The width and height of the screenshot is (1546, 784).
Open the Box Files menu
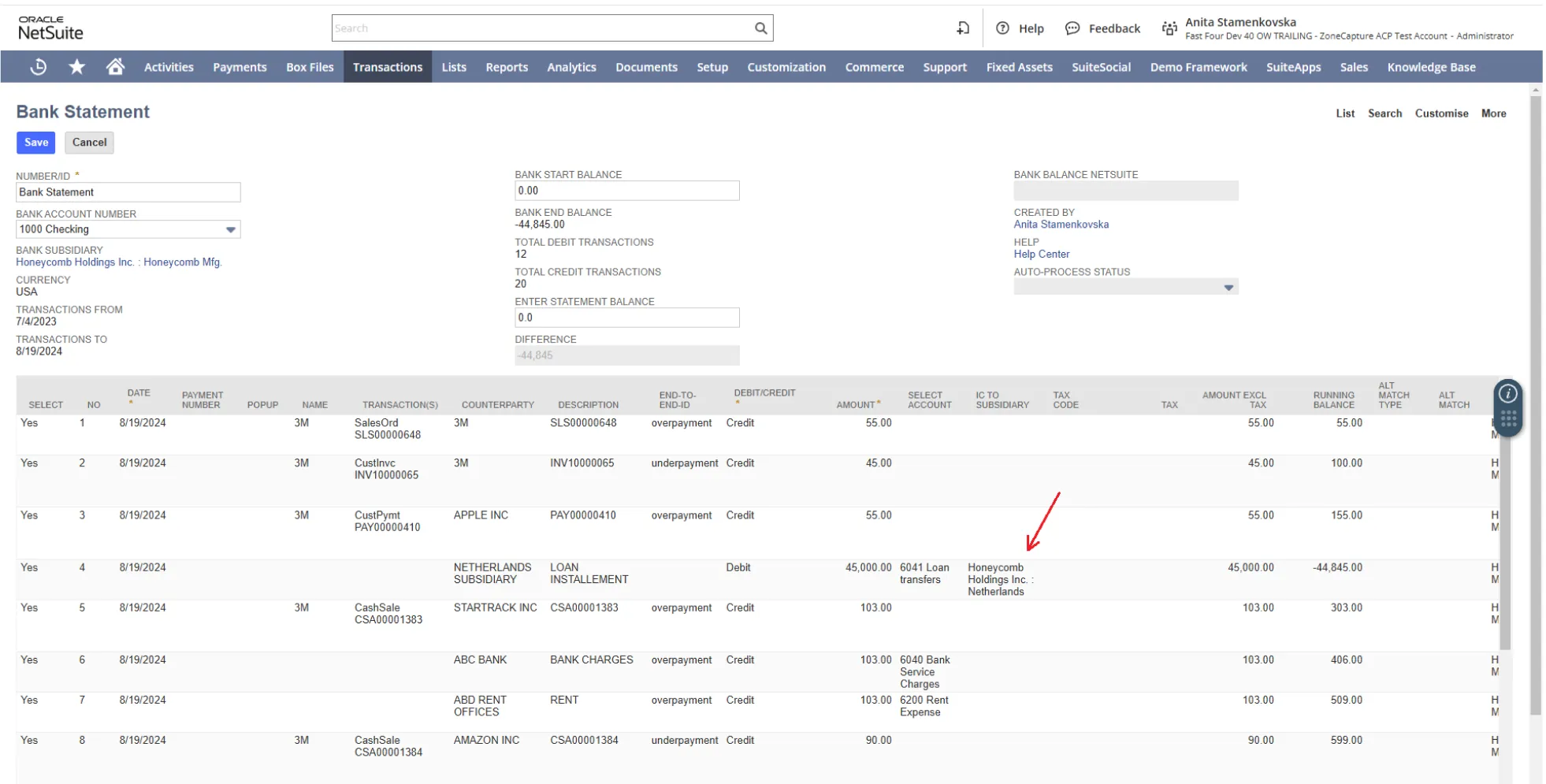310,67
